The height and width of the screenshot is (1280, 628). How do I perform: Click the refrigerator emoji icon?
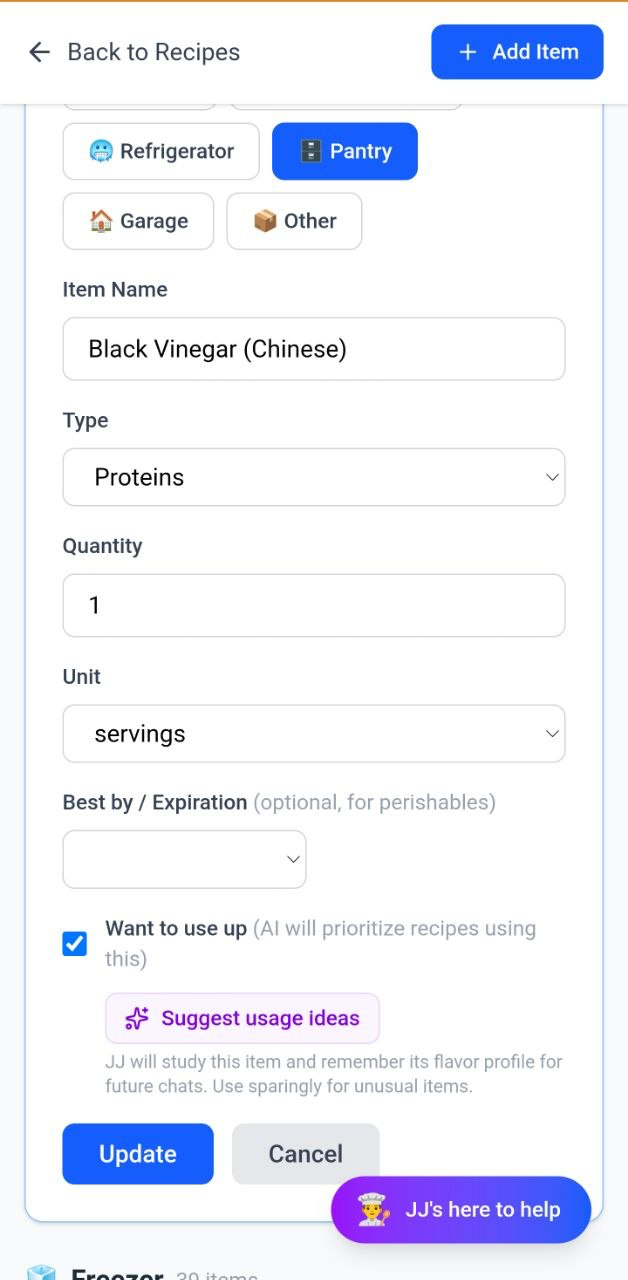coord(101,152)
